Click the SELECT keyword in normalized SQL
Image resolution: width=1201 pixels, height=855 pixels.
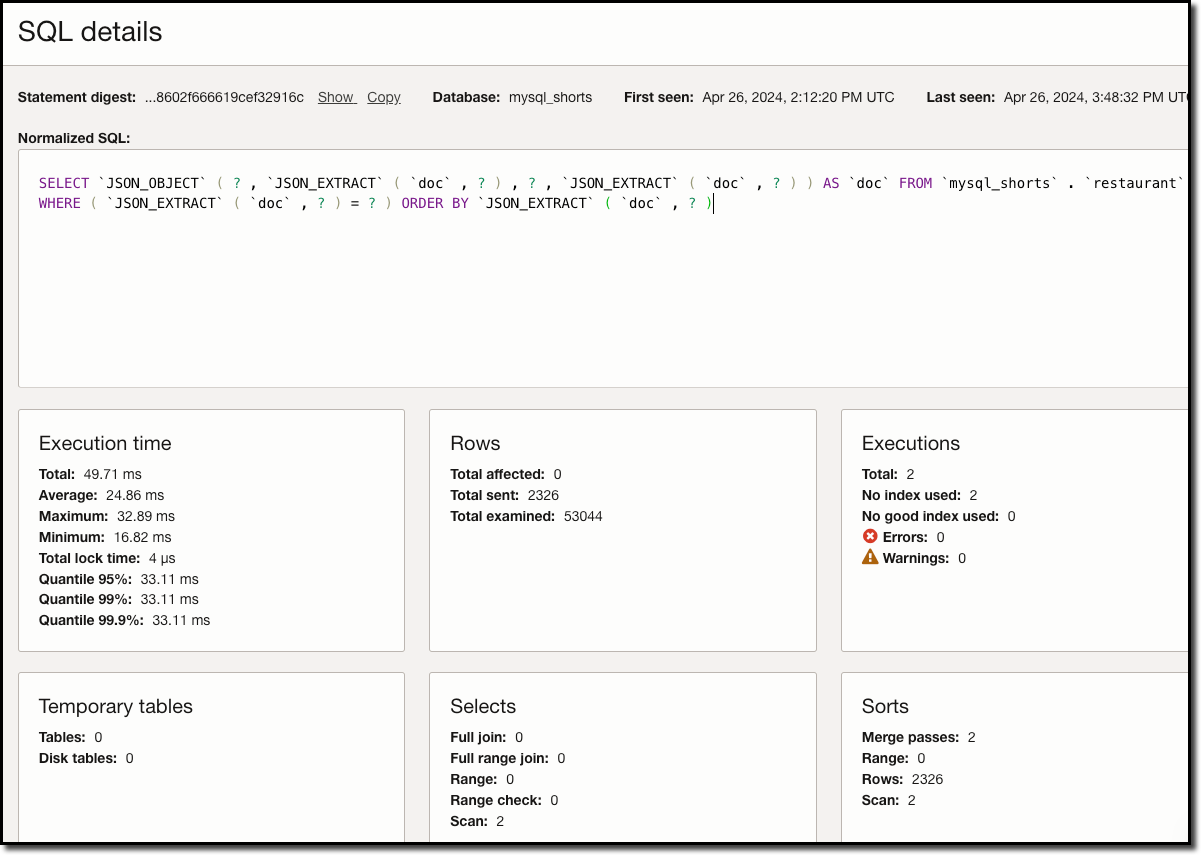click(62, 182)
